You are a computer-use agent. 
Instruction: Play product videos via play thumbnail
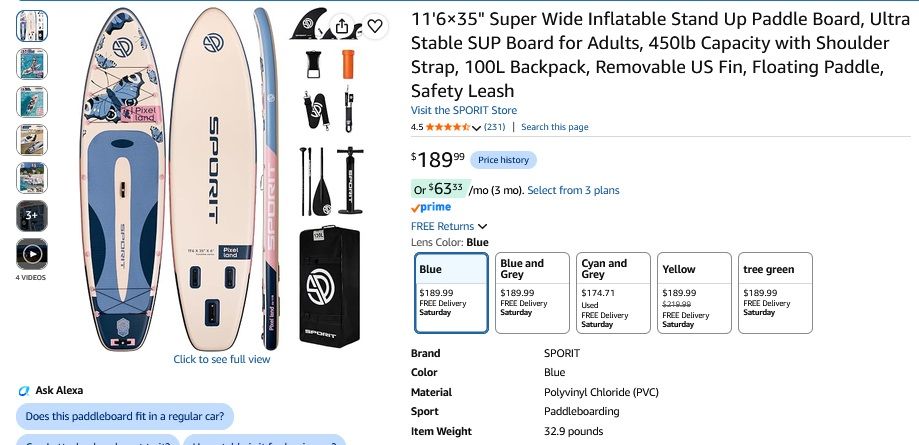coord(32,254)
